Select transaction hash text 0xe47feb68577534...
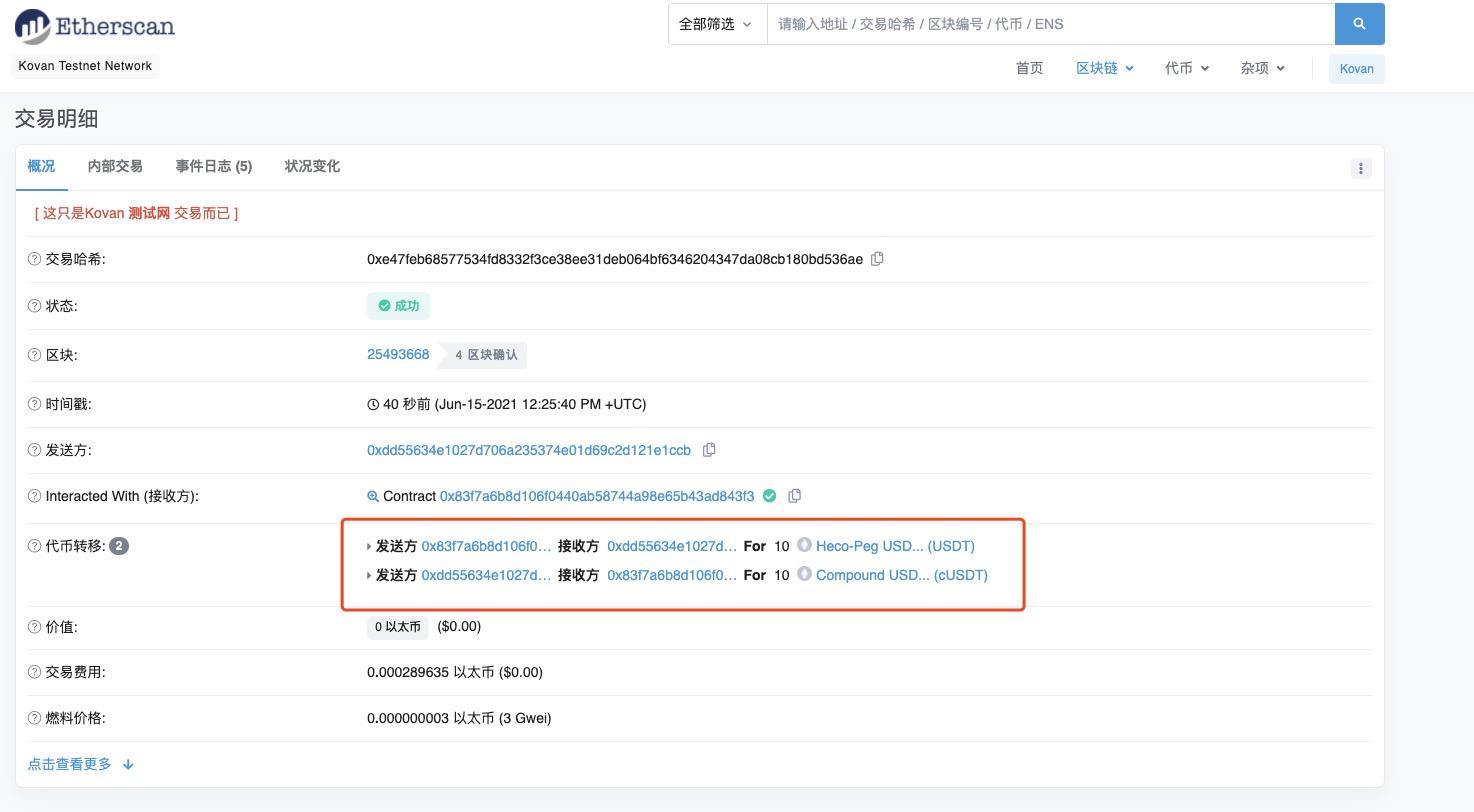Viewport: 1474px width, 812px height. pyautogui.click(x=614, y=259)
